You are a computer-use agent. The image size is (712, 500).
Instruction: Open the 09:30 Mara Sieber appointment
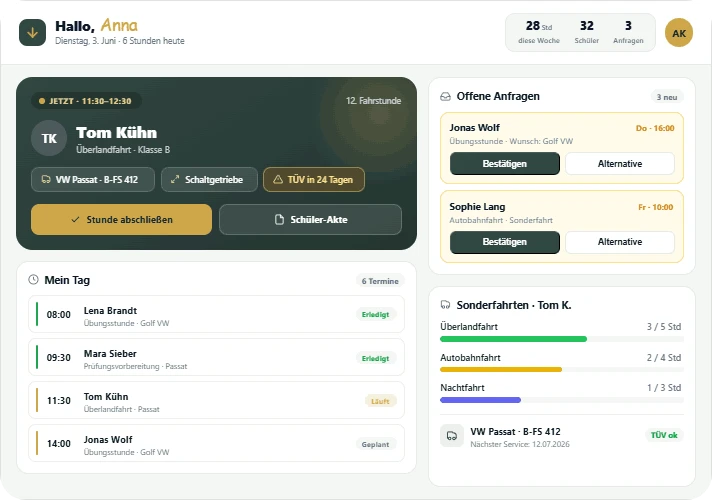pos(216,357)
